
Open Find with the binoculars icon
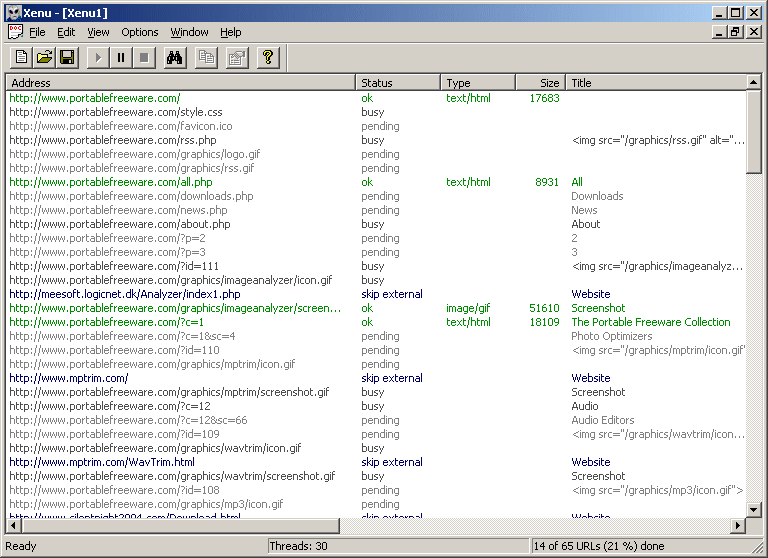click(x=175, y=58)
